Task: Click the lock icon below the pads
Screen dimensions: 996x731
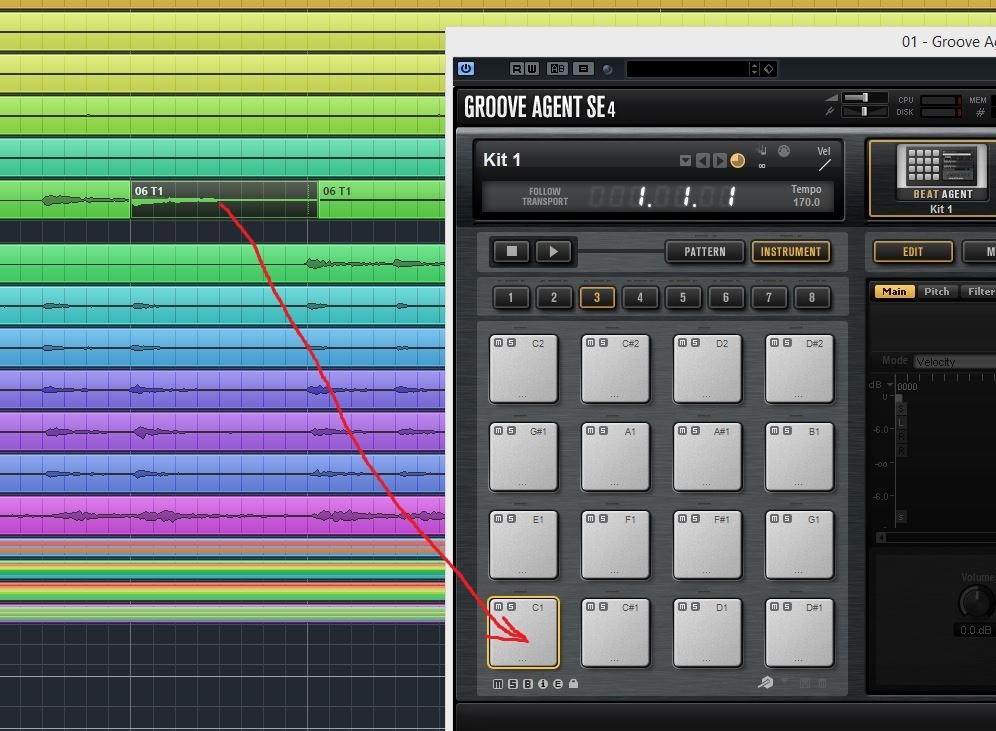Action: [573, 685]
